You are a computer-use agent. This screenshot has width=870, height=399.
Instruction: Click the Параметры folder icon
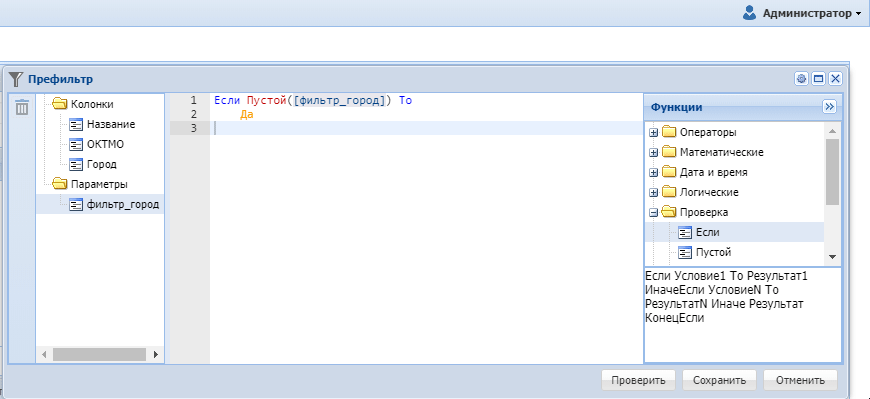59,184
